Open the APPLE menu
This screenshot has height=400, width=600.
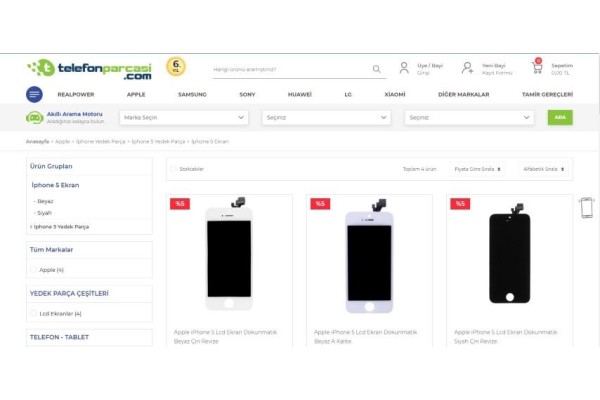pyautogui.click(x=136, y=95)
